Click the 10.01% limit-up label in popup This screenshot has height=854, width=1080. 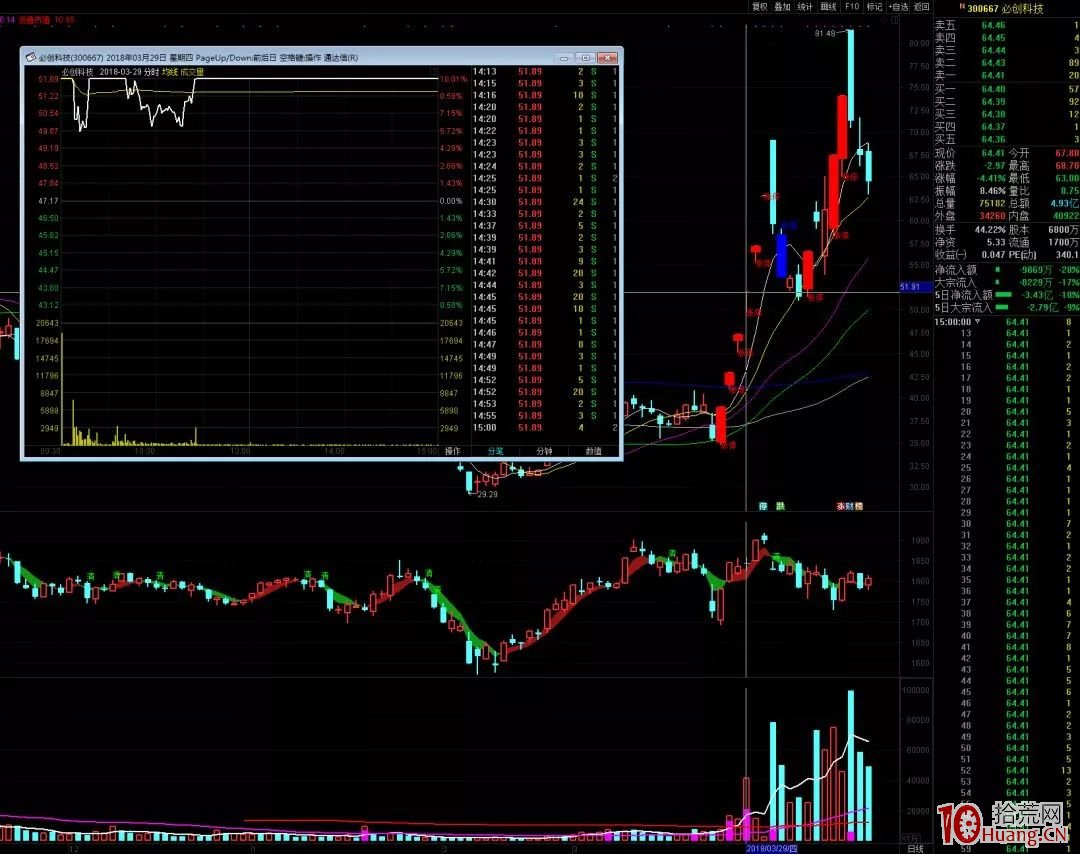pos(453,79)
